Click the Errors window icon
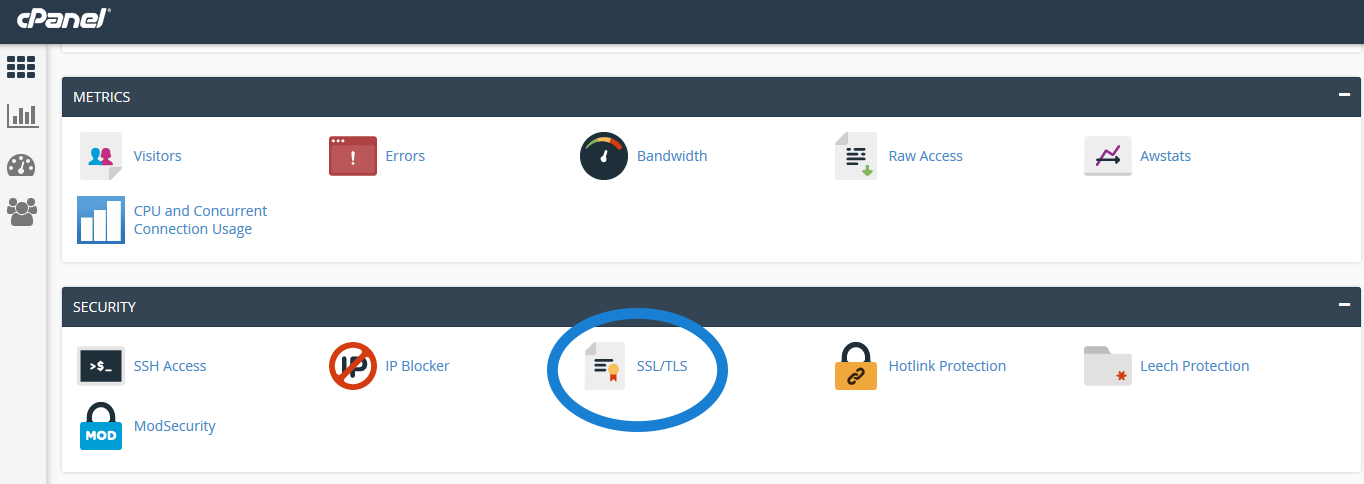This screenshot has width=1364, height=484. tap(353, 156)
